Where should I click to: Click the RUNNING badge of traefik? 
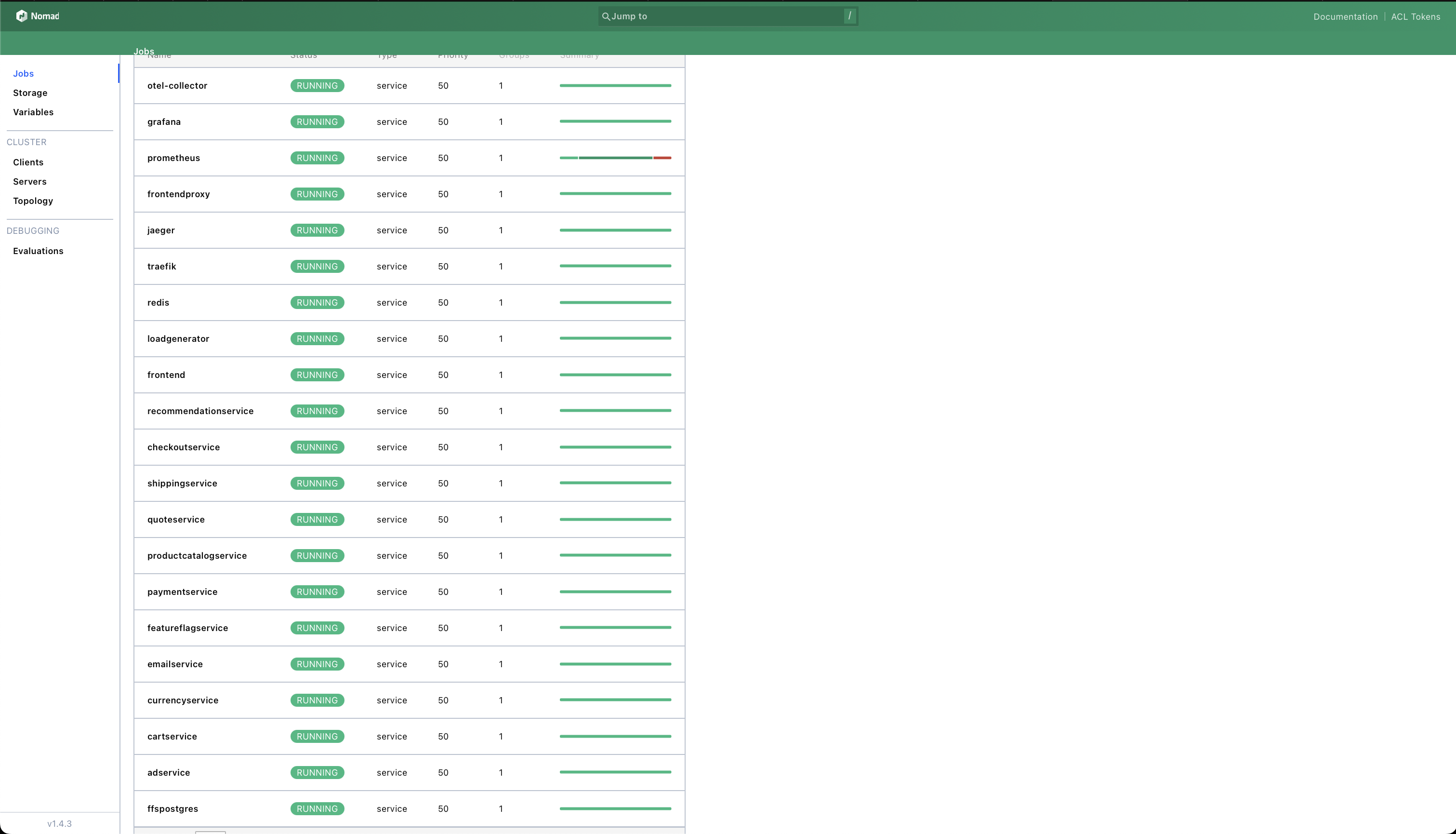coord(317,266)
